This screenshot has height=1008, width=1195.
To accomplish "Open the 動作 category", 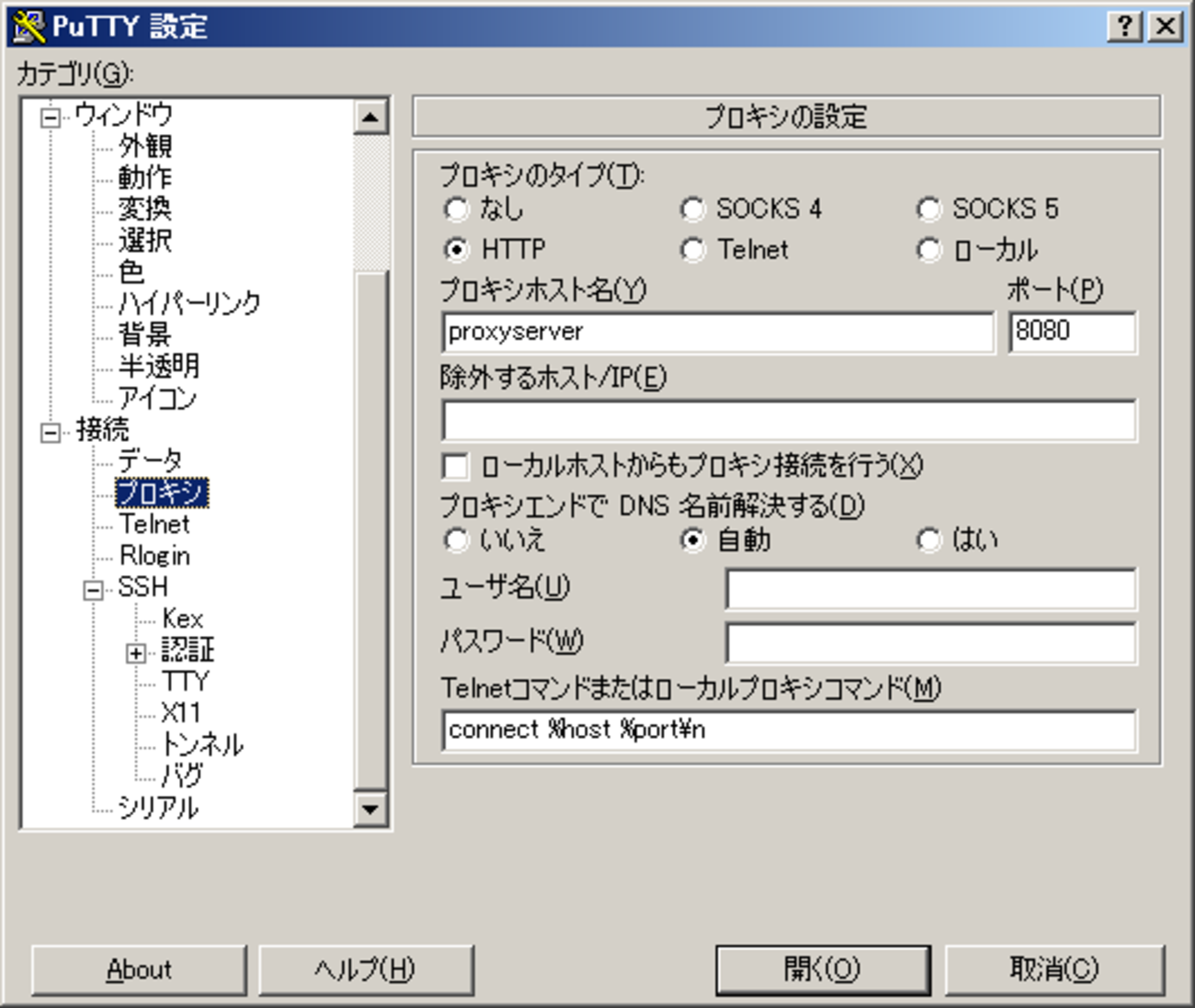I will [x=145, y=177].
